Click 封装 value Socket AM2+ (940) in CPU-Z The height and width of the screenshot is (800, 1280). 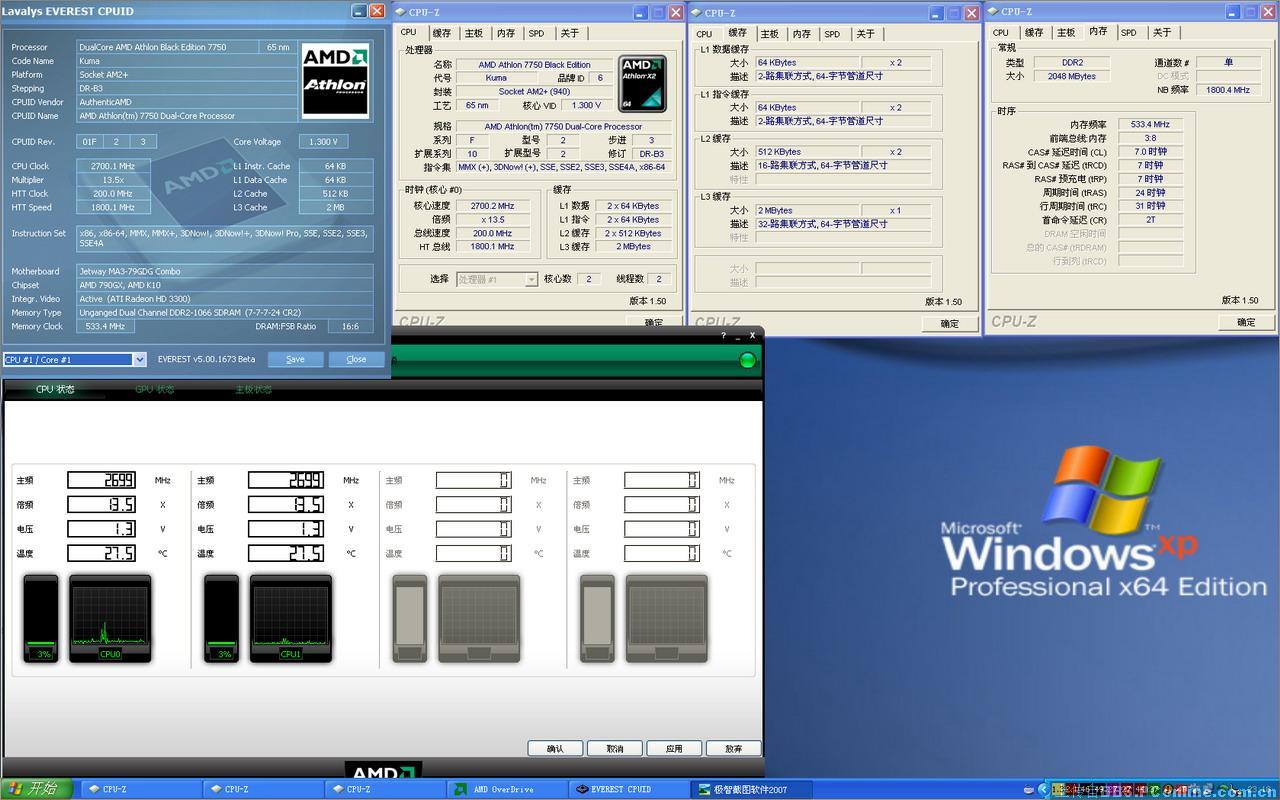534,91
